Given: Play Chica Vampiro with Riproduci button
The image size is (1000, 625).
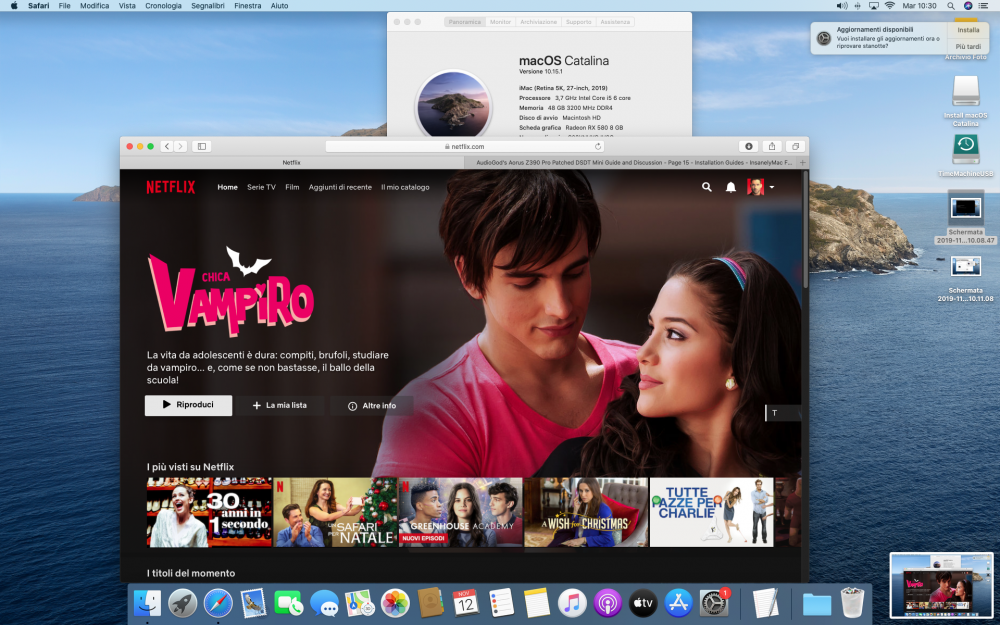Looking at the screenshot, I should pyautogui.click(x=188, y=405).
